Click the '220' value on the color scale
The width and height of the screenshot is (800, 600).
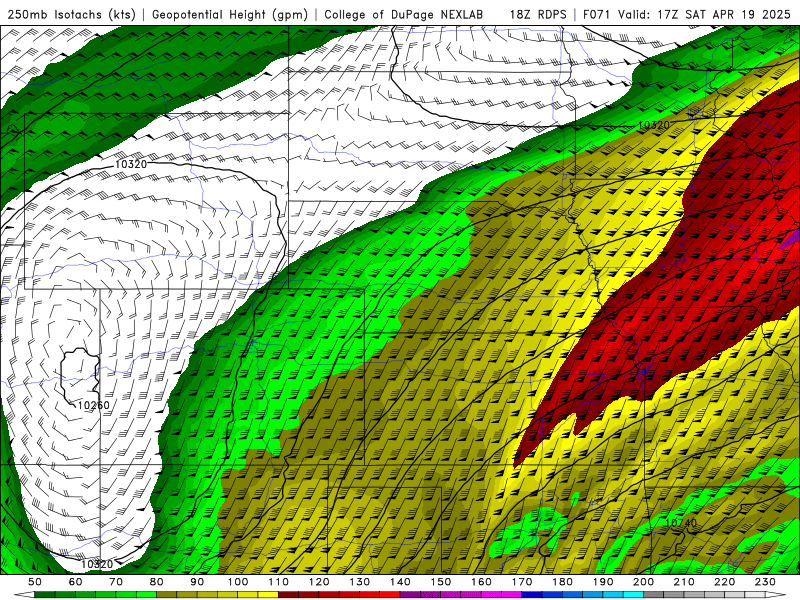[724, 582]
